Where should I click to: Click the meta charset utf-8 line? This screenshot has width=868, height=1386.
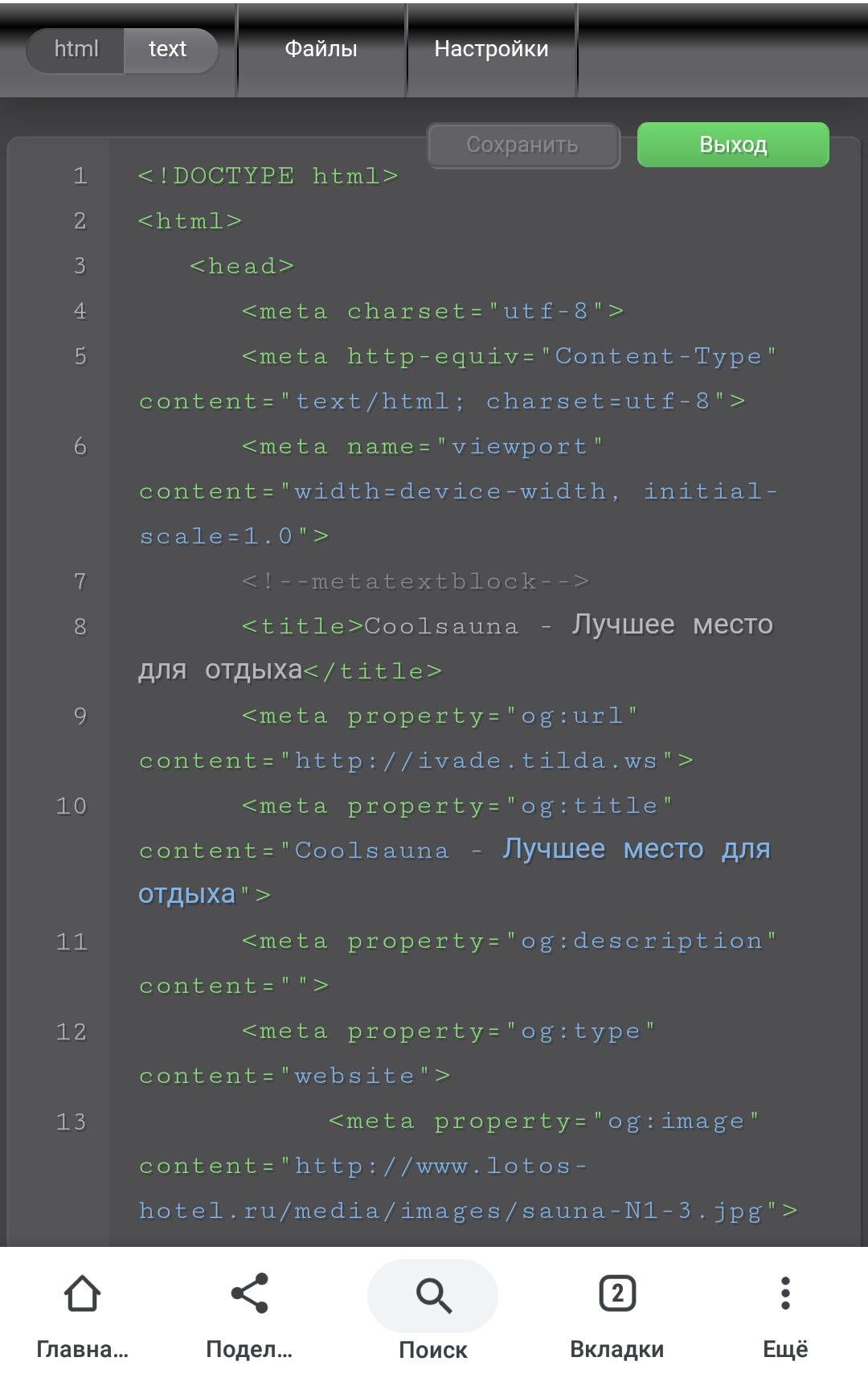[432, 311]
